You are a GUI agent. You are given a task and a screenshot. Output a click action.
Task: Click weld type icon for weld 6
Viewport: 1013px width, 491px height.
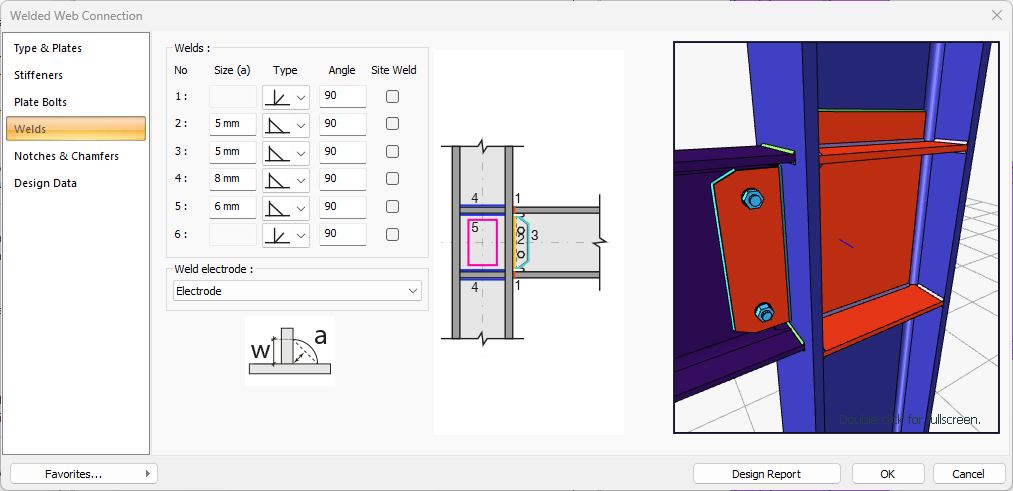coord(277,235)
